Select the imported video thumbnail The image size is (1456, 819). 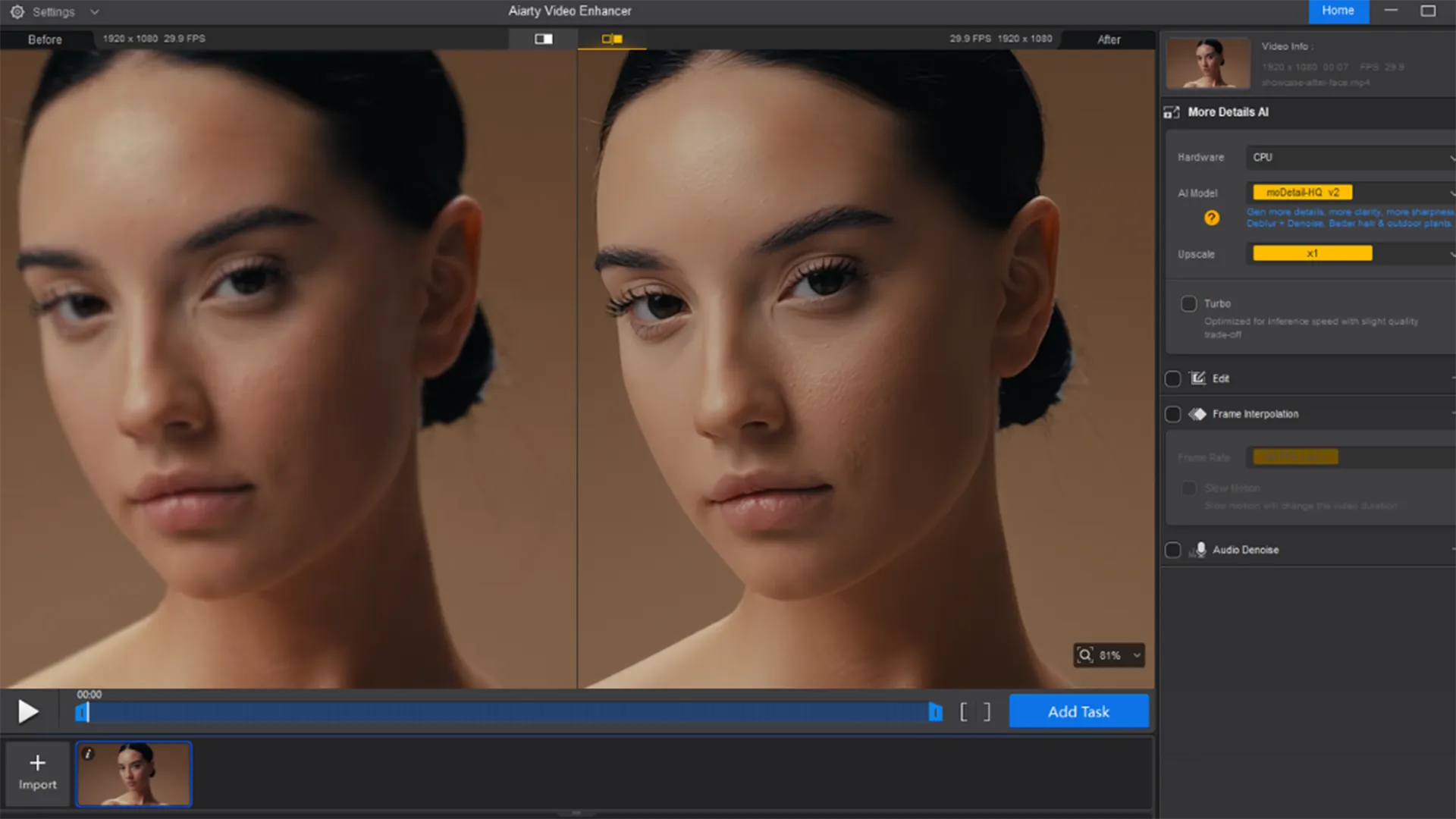point(133,773)
